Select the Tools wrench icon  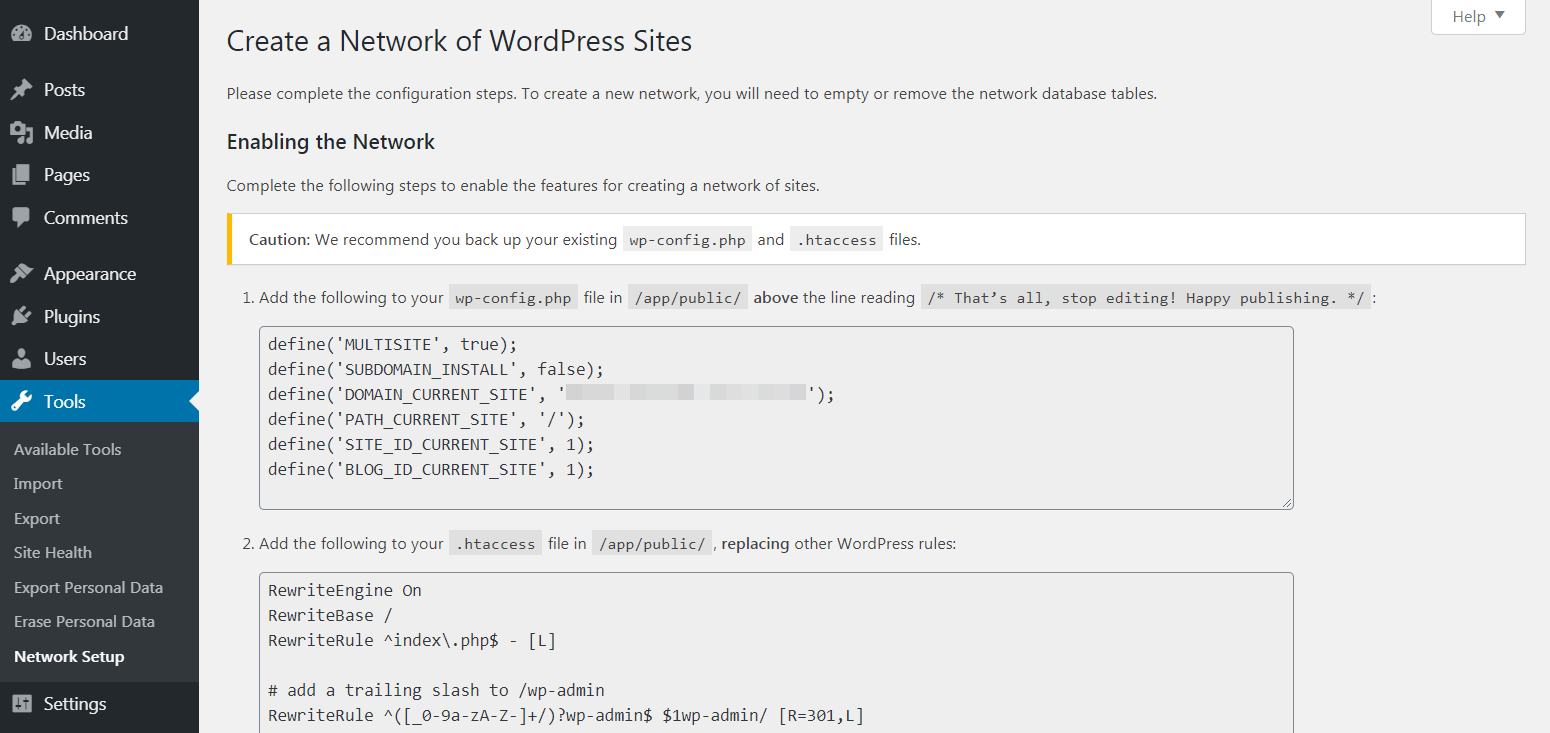click(22, 400)
